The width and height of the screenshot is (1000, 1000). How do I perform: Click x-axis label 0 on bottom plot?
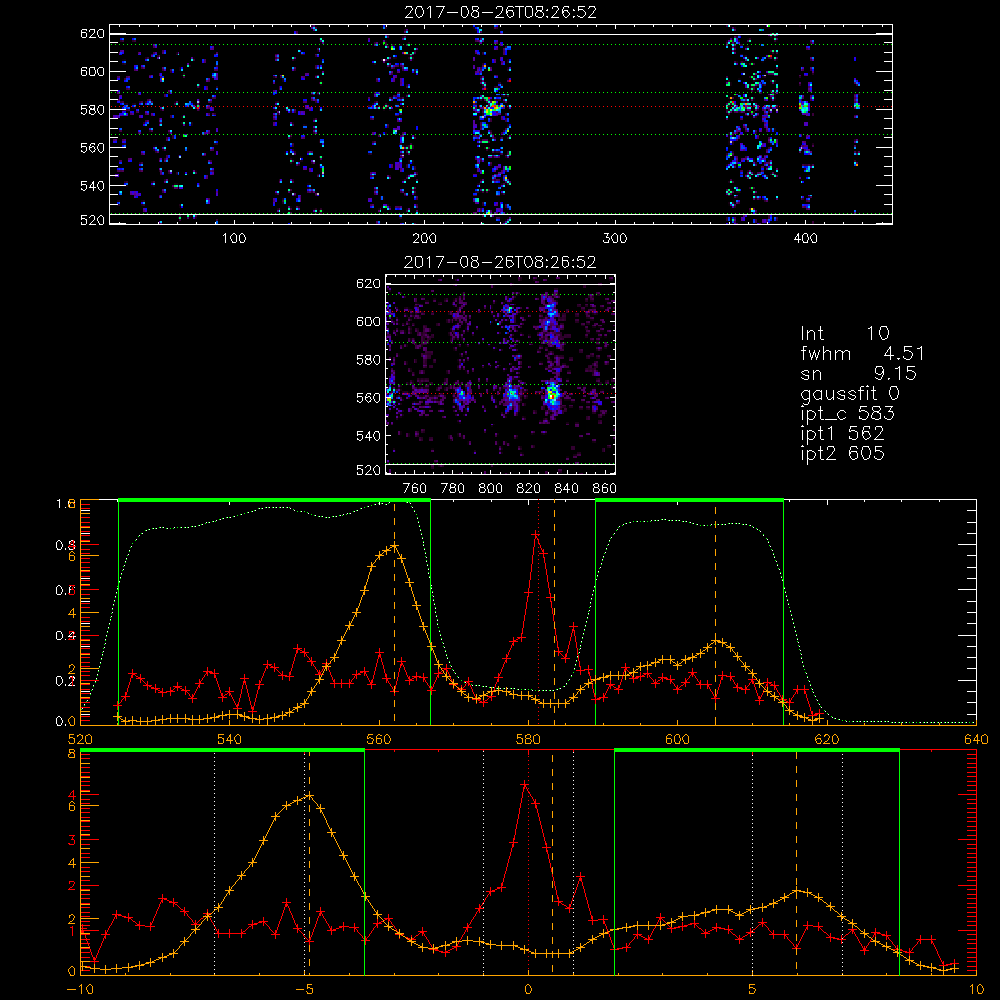pos(528,990)
